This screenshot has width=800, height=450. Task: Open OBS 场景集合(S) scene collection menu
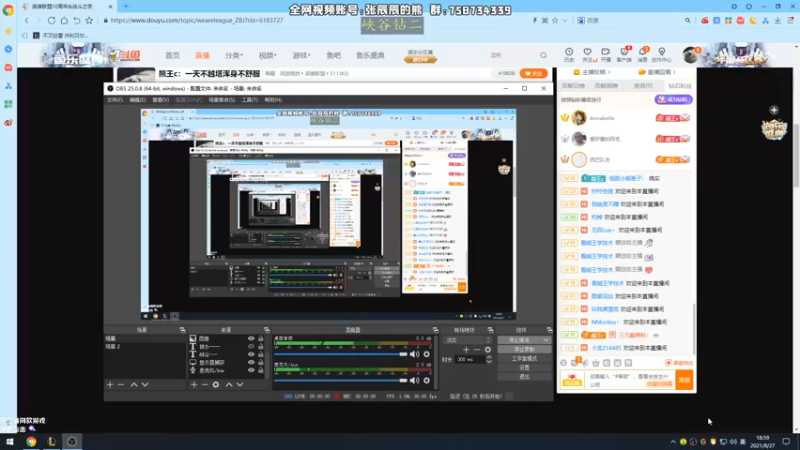[x=221, y=100]
